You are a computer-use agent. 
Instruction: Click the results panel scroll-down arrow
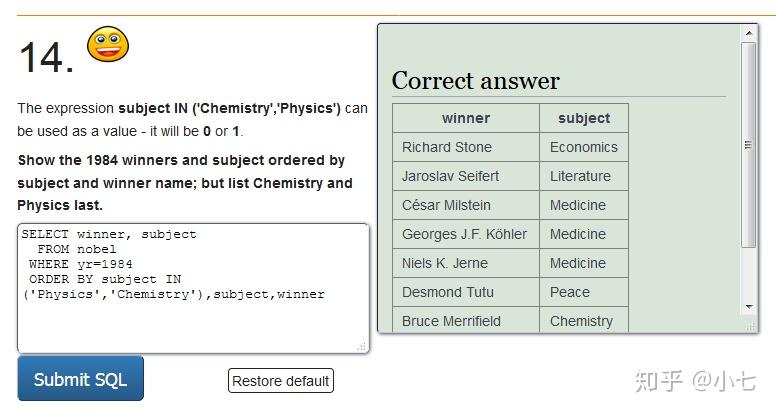coord(749,306)
